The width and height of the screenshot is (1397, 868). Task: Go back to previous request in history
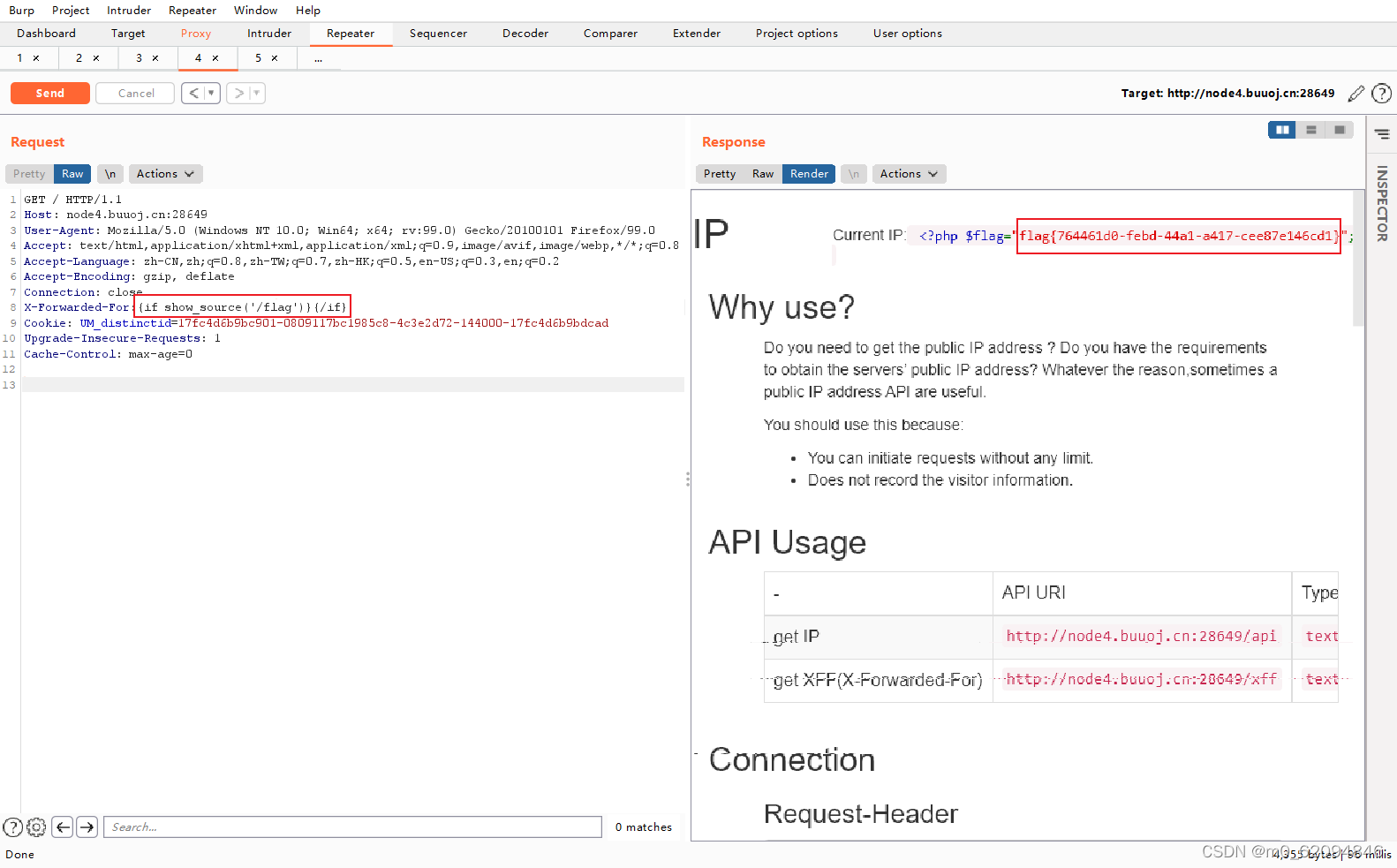click(x=193, y=93)
